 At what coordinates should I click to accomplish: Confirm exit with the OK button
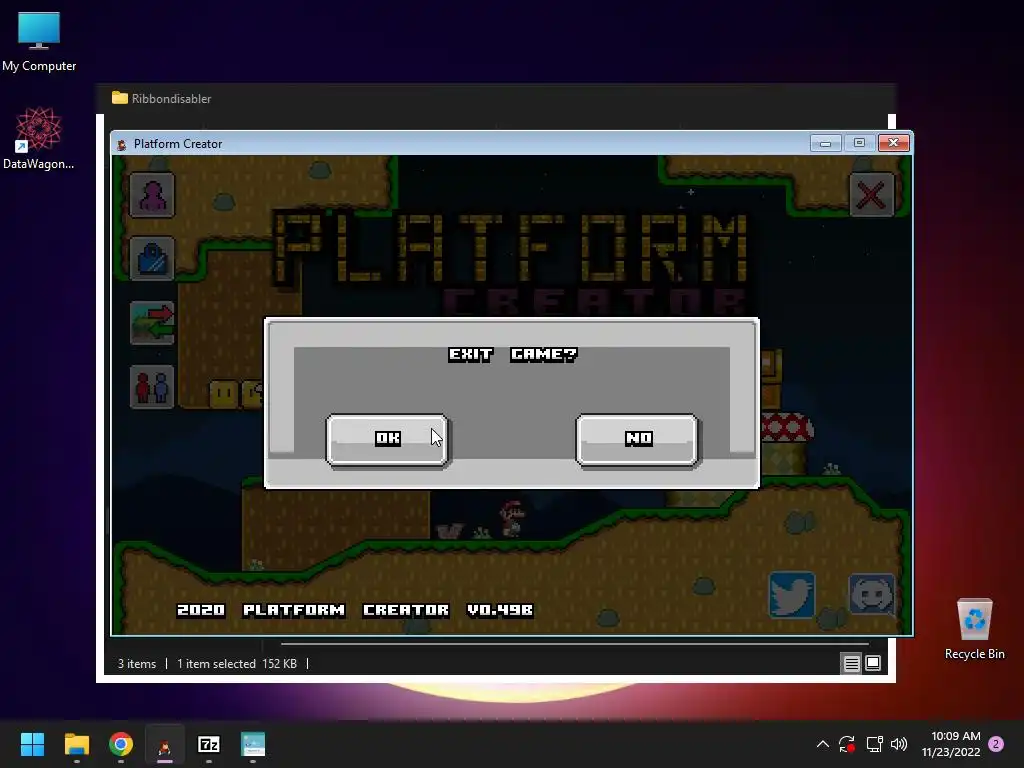(387, 440)
